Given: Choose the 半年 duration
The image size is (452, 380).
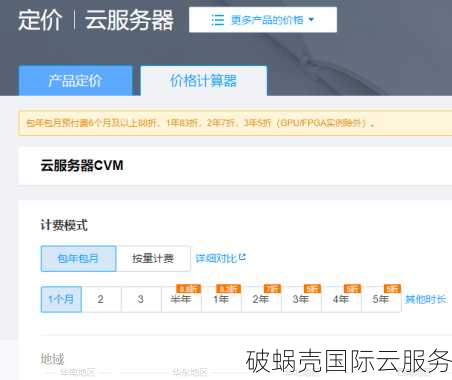Looking at the screenshot, I should click(x=181, y=299).
